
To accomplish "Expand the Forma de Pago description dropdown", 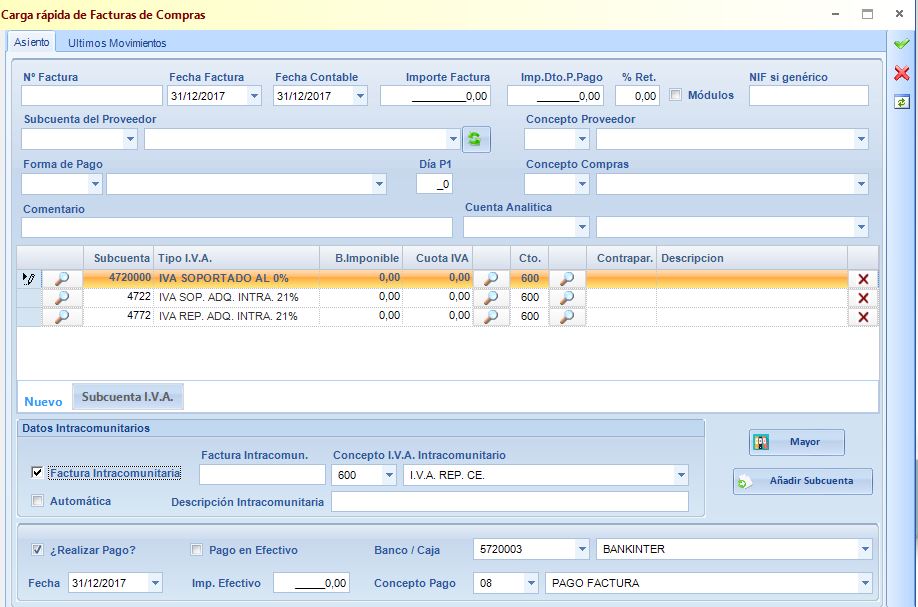I will pos(379,184).
